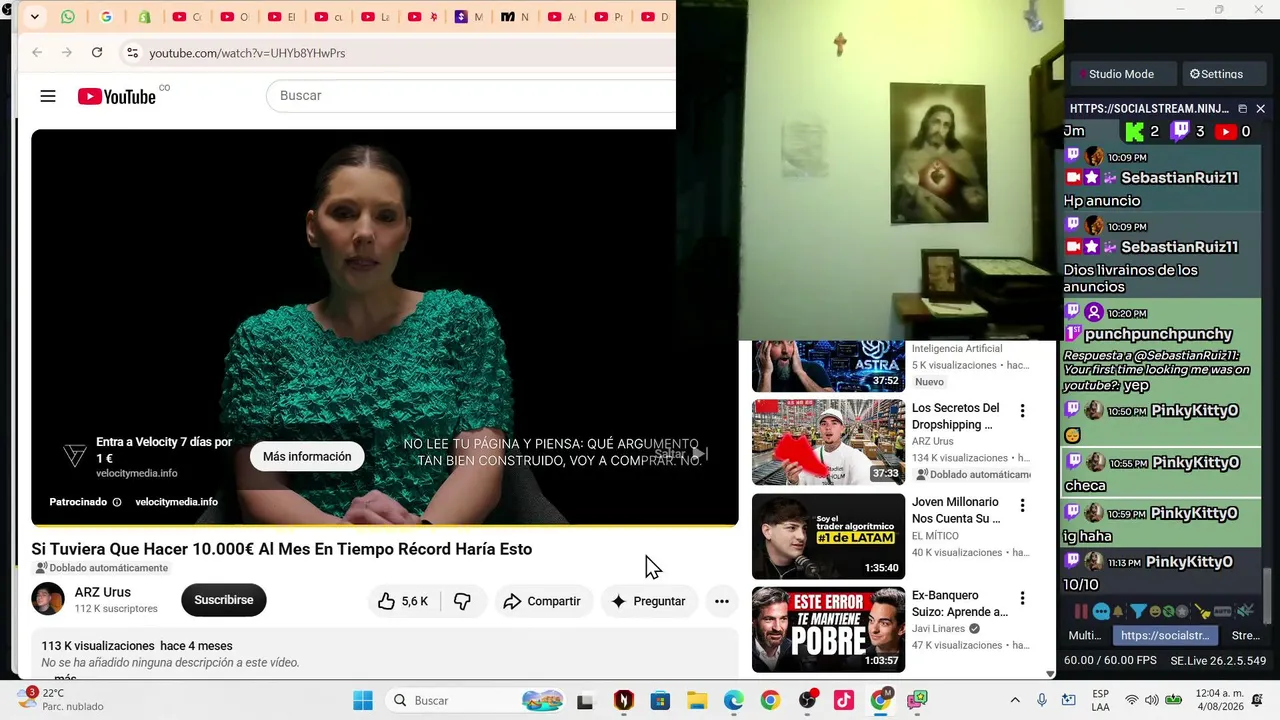
Task: Open Los Secretos Del Dropshipping title link
Action: [956, 416]
